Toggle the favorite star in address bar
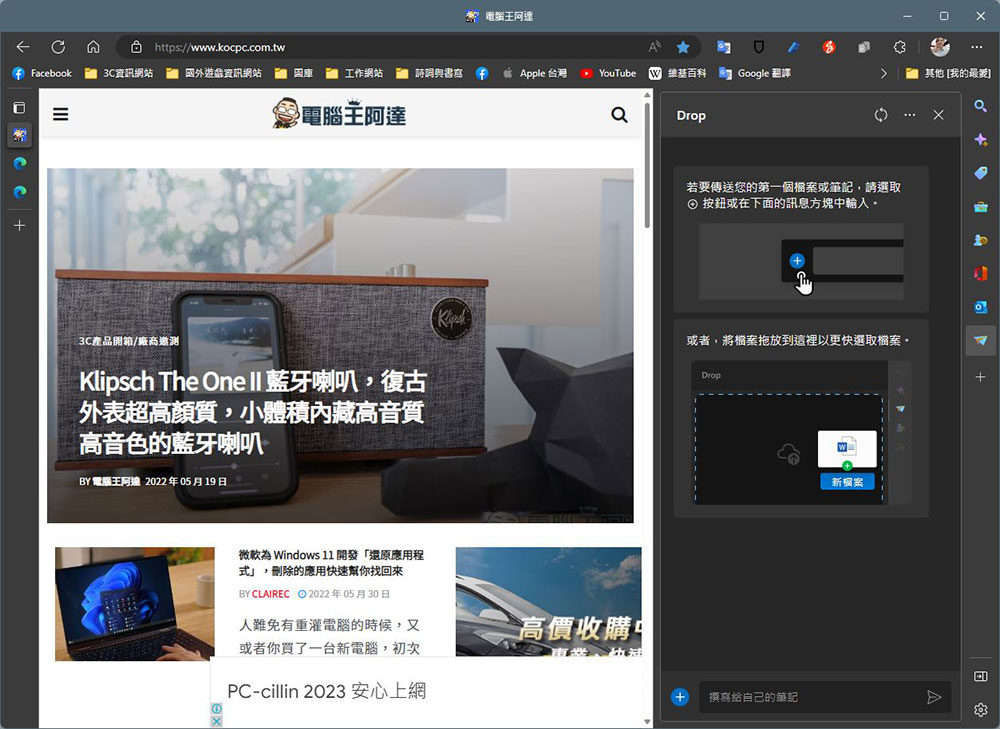The width and height of the screenshot is (1000, 729). [x=683, y=47]
